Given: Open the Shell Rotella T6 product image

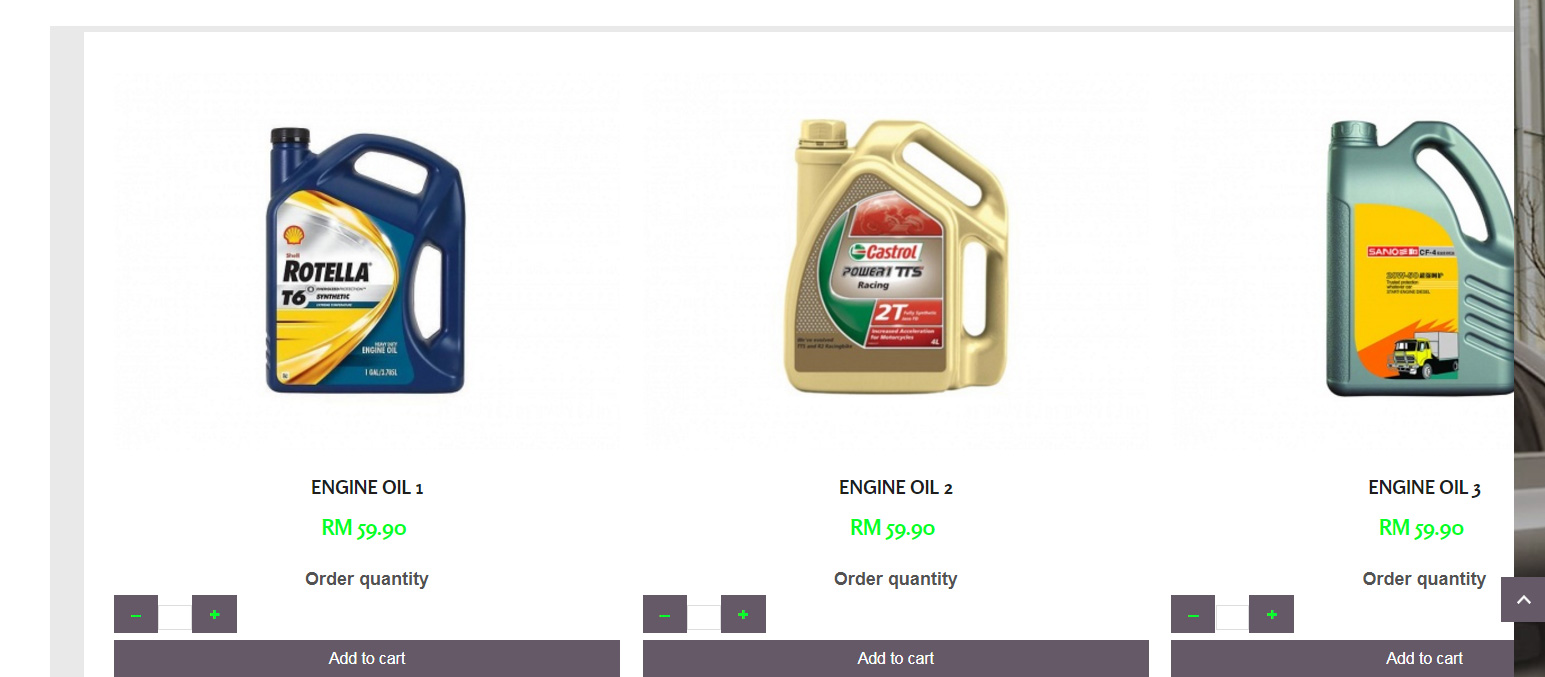Looking at the screenshot, I should (x=367, y=260).
